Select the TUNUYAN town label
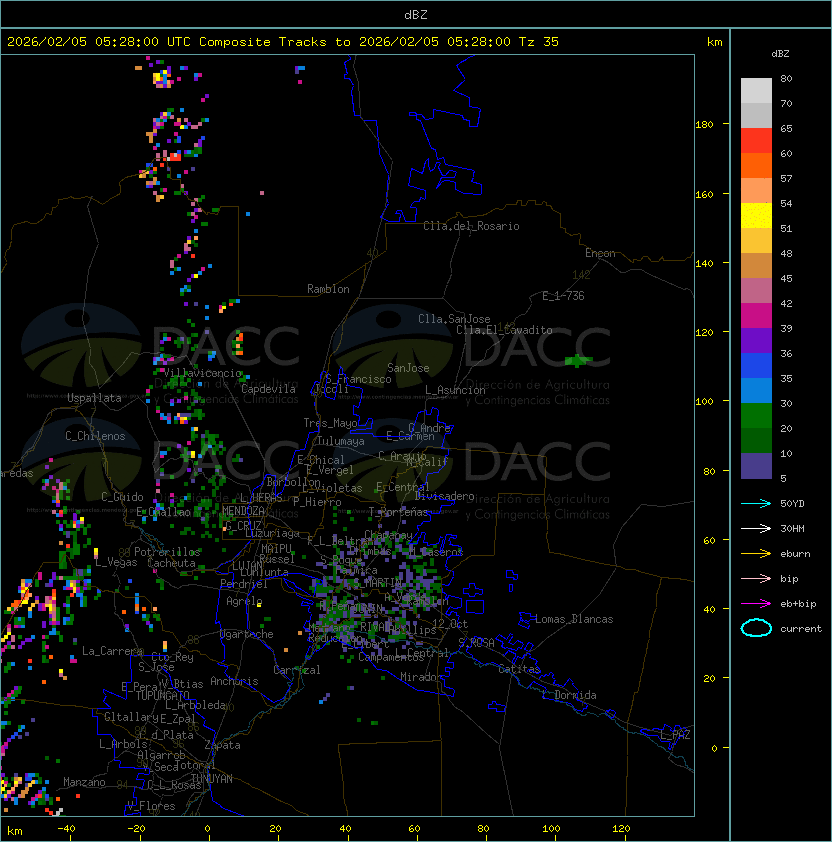 point(211,778)
